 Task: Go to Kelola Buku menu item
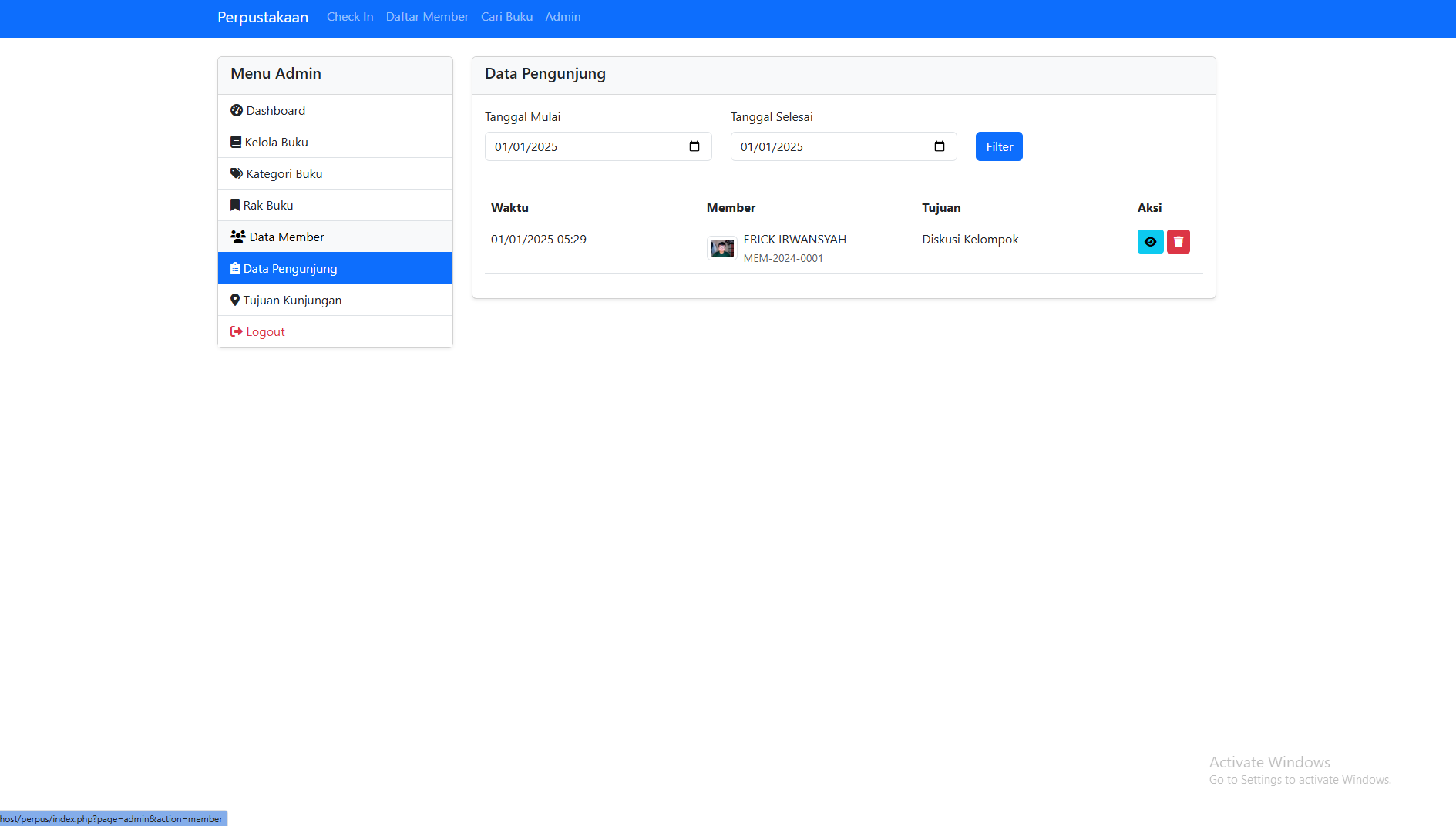pyautogui.click(x=335, y=142)
